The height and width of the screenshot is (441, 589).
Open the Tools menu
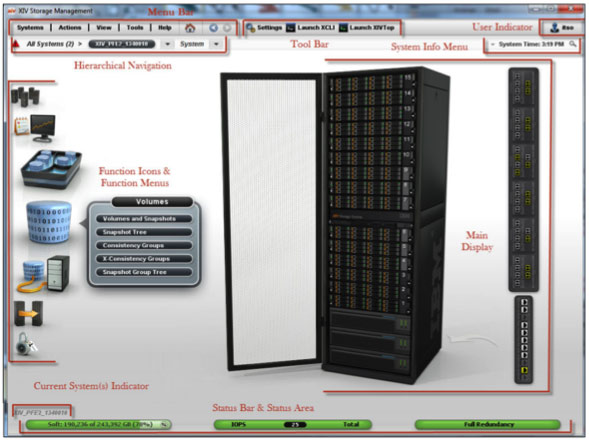(x=135, y=27)
